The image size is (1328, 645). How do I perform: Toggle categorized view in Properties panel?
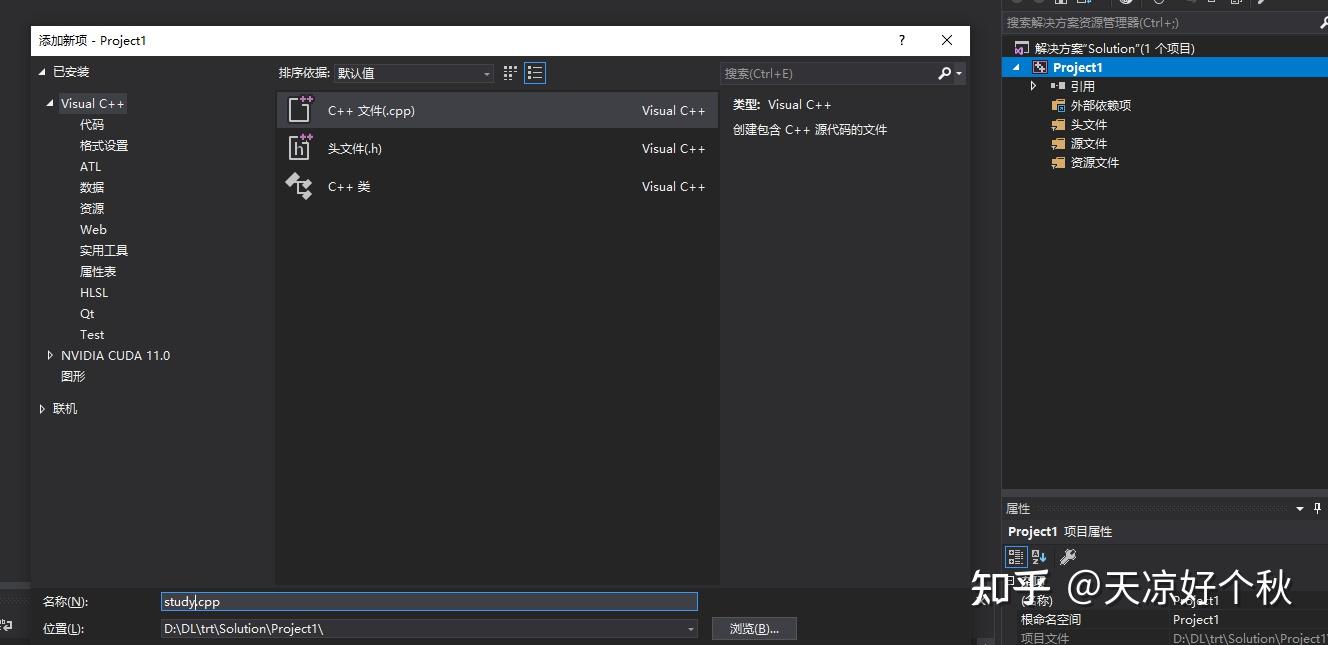coord(1015,556)
